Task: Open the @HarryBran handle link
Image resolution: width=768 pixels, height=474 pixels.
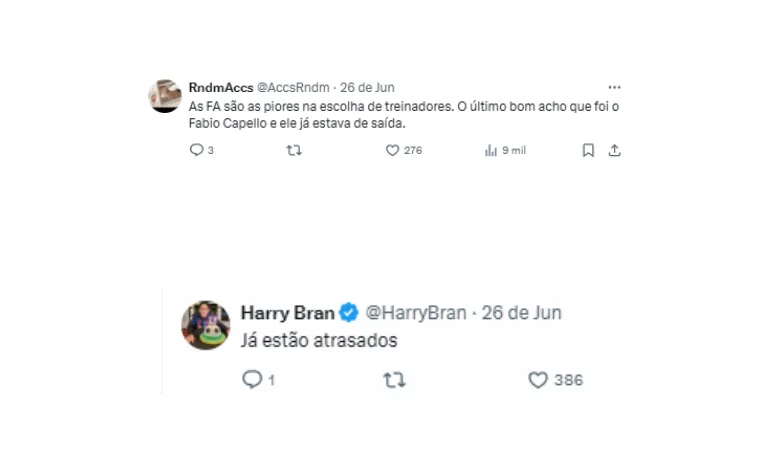Action: (x=415, y=313)
